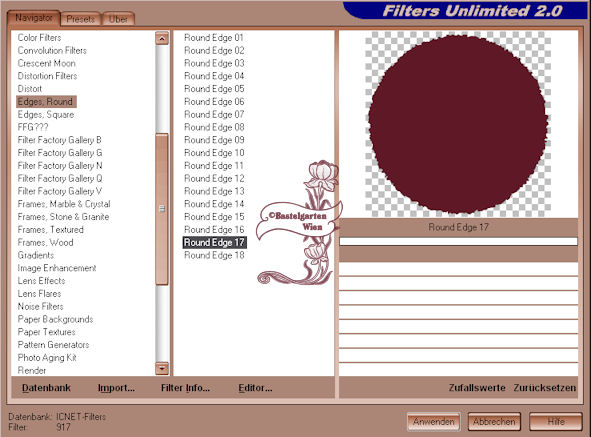Viewport: 591px width, 437px height.
Task: Open the Datenbank menu
Action: (46, 388)
